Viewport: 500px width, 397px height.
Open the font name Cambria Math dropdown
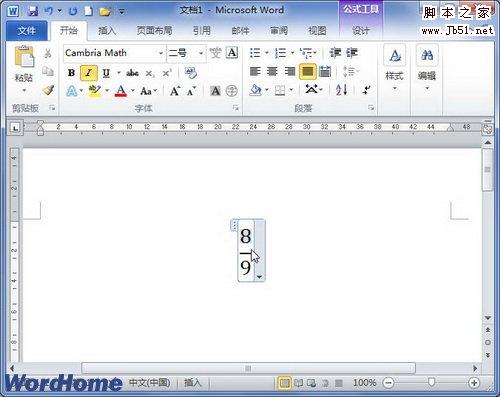161,53
